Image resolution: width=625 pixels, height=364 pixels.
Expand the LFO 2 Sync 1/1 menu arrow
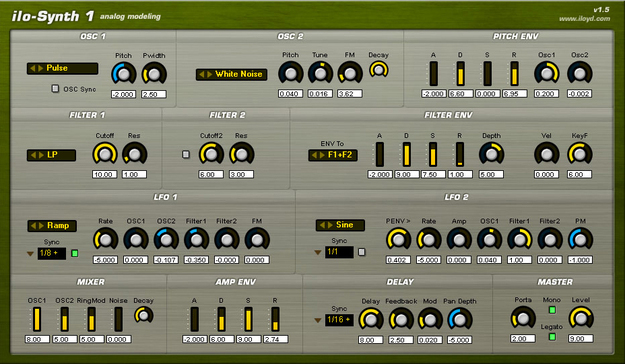pos(318,252)
